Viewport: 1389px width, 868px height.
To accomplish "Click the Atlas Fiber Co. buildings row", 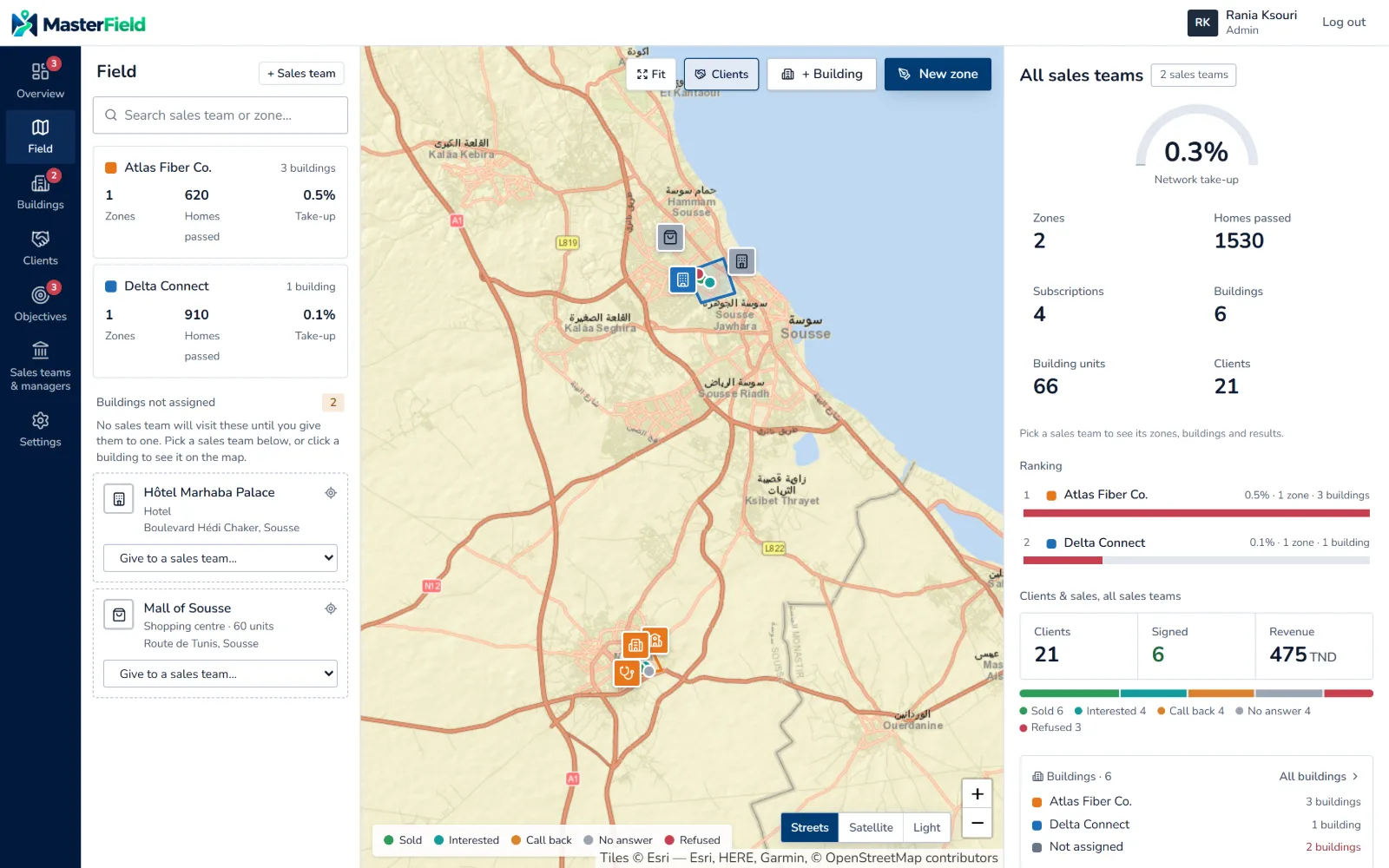I will (x=1196, y=801).
